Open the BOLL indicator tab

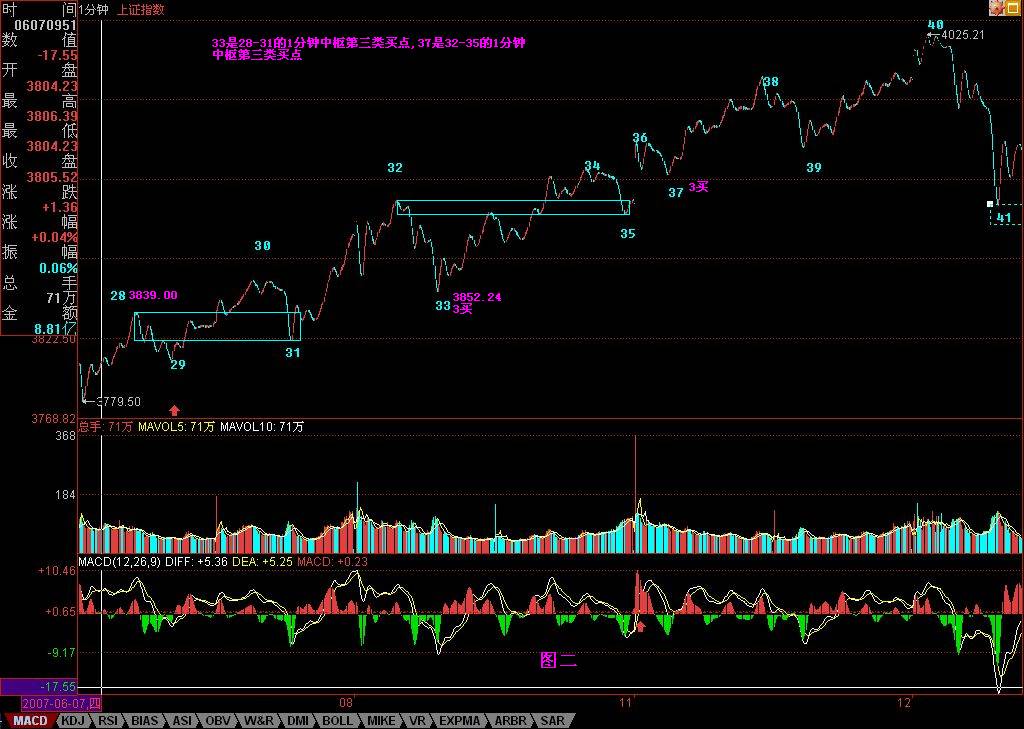[x=337, y=720]
